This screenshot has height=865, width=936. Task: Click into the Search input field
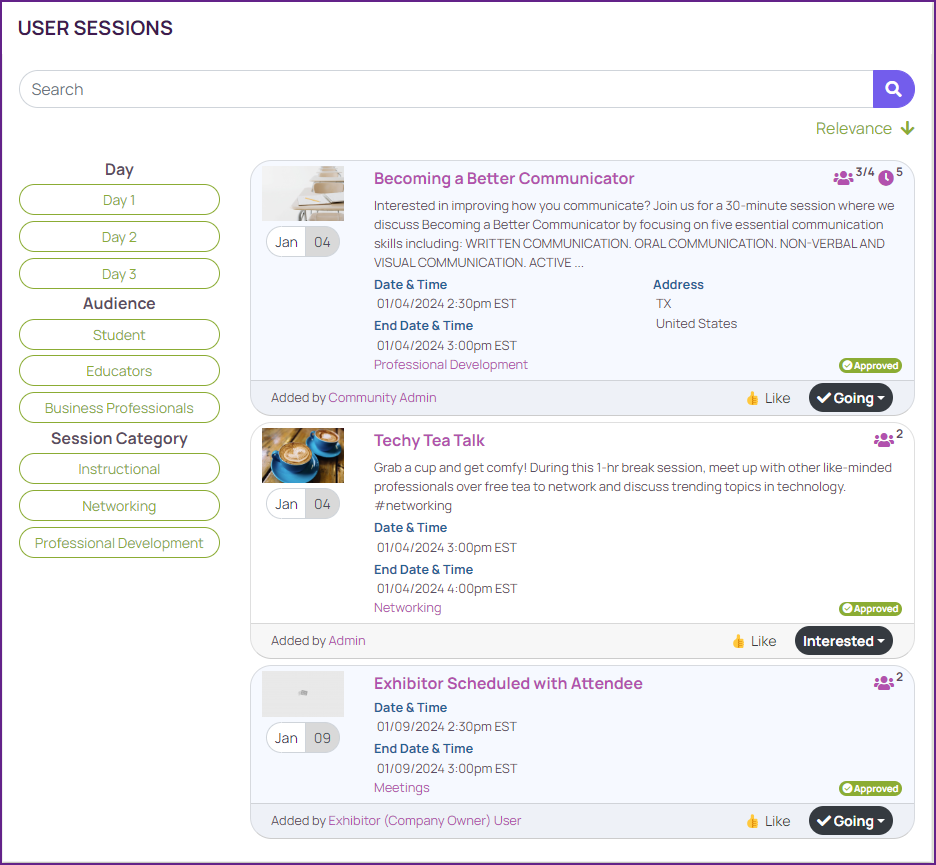click(x=446, y=89)
